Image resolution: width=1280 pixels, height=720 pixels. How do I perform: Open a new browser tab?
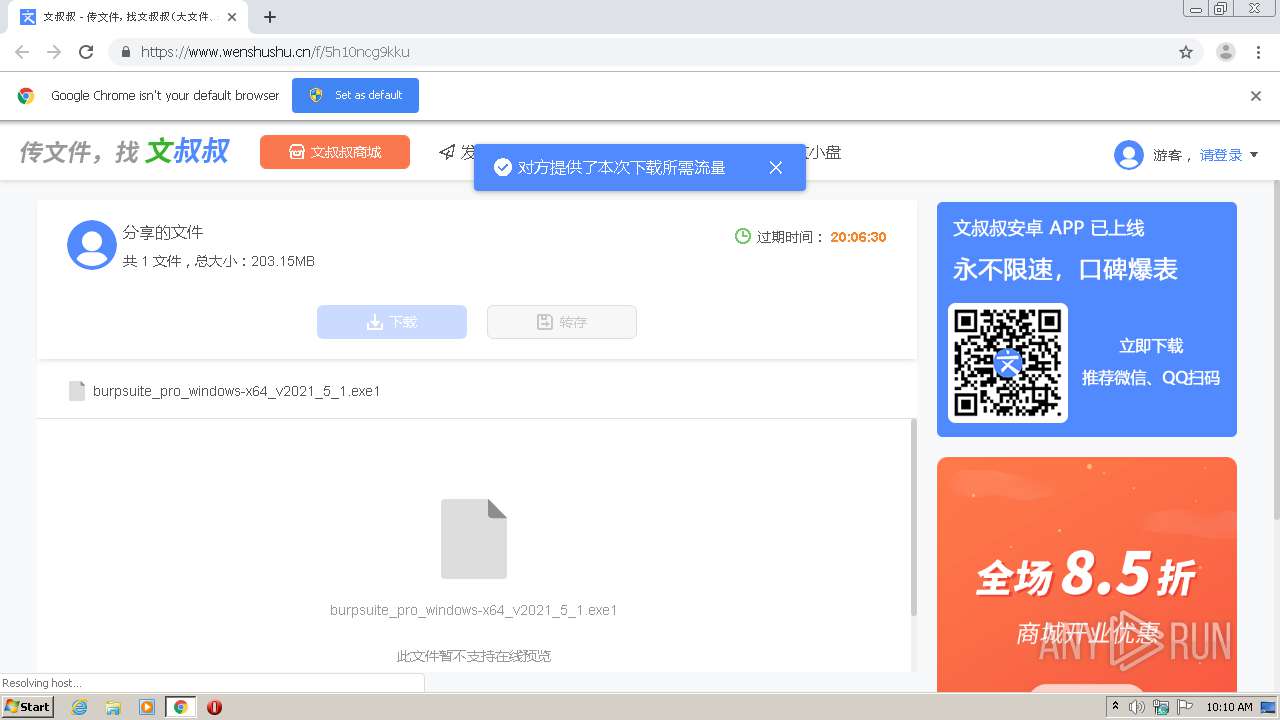pyautogui.click(x=270, y=17)
